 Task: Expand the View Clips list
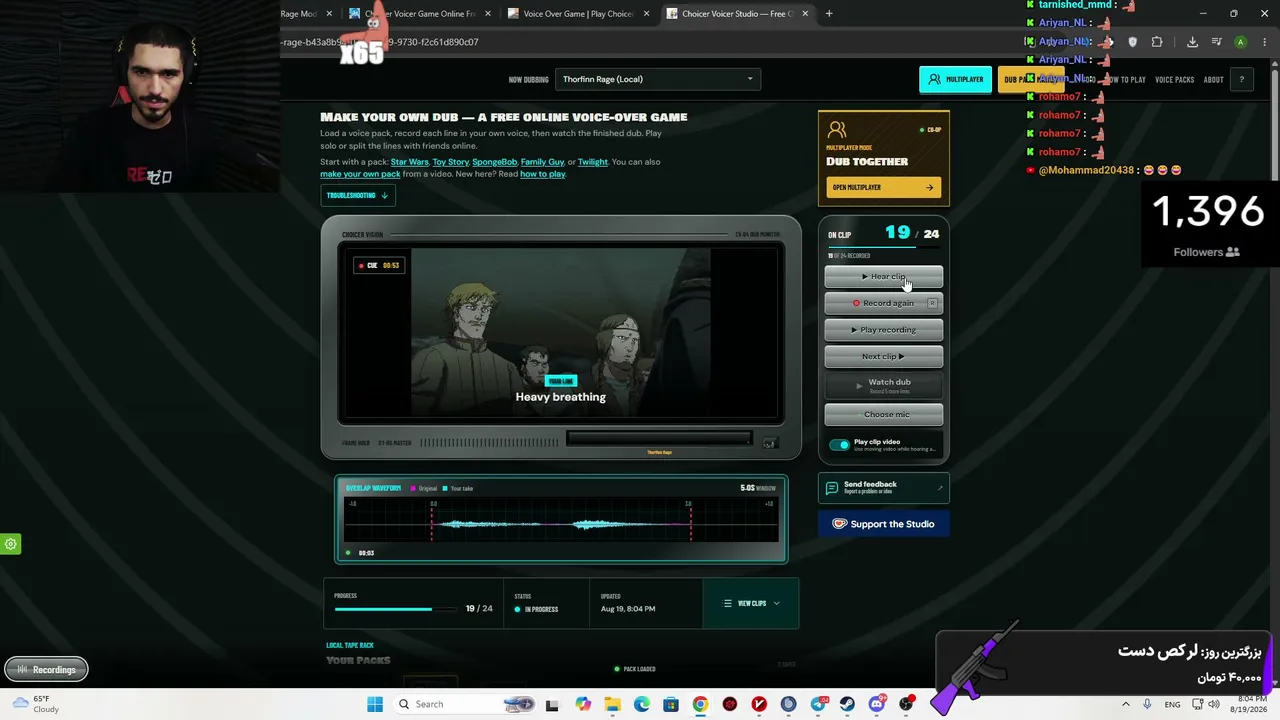click(x=751, y=604)
